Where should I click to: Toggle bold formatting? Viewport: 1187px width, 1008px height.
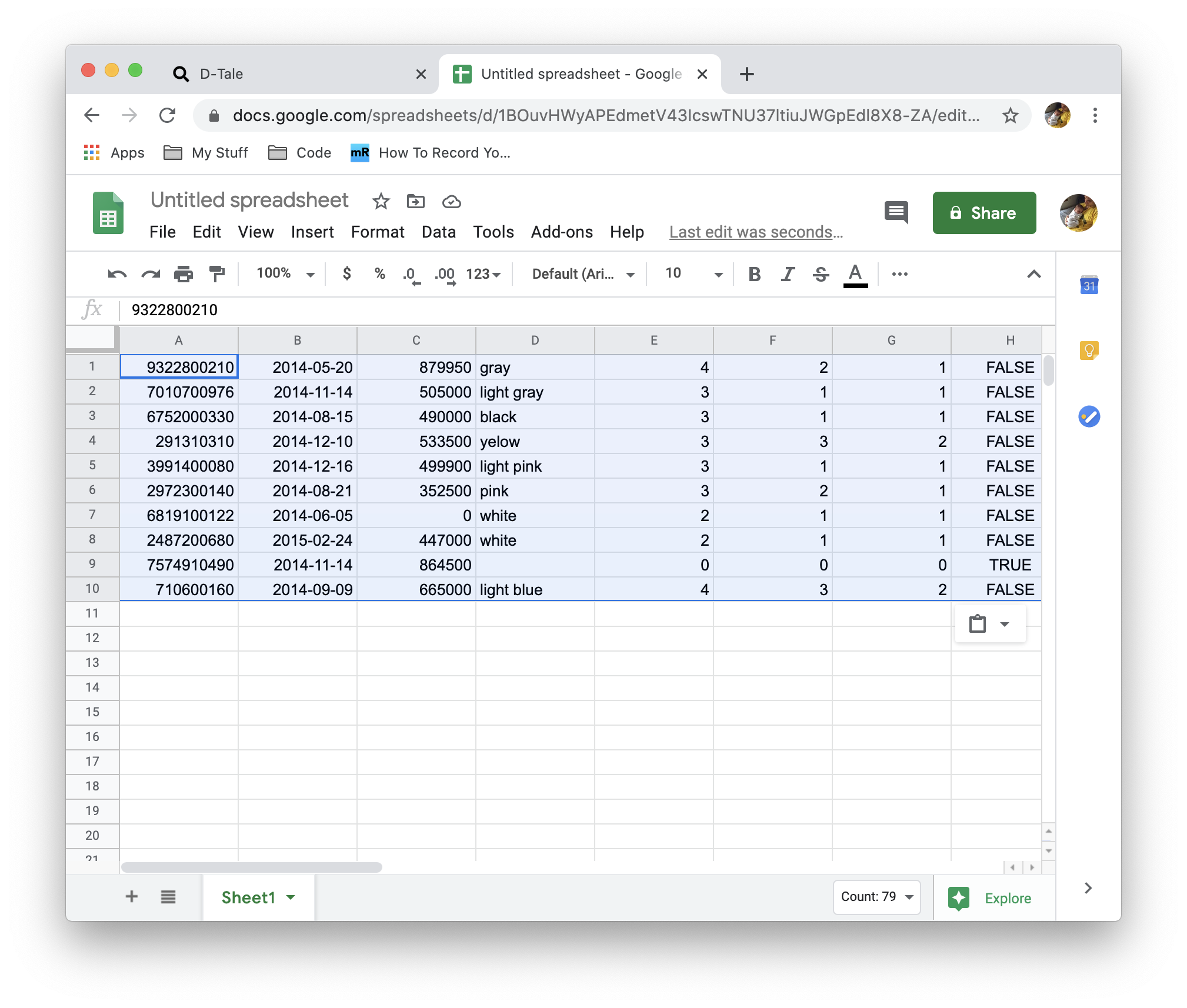click(x=754, y=273)
